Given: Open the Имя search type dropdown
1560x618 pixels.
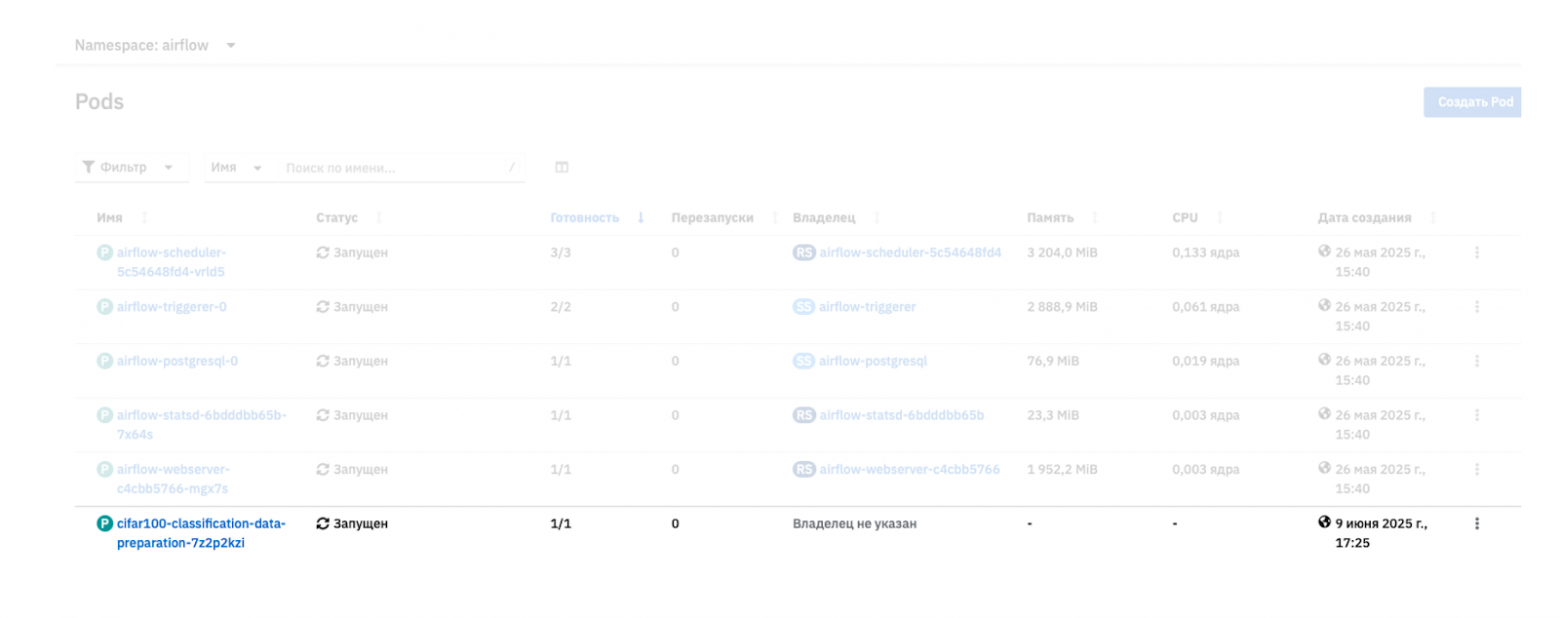Looking at the screenshot, I should pyautogui.click(x=237, y=168).
